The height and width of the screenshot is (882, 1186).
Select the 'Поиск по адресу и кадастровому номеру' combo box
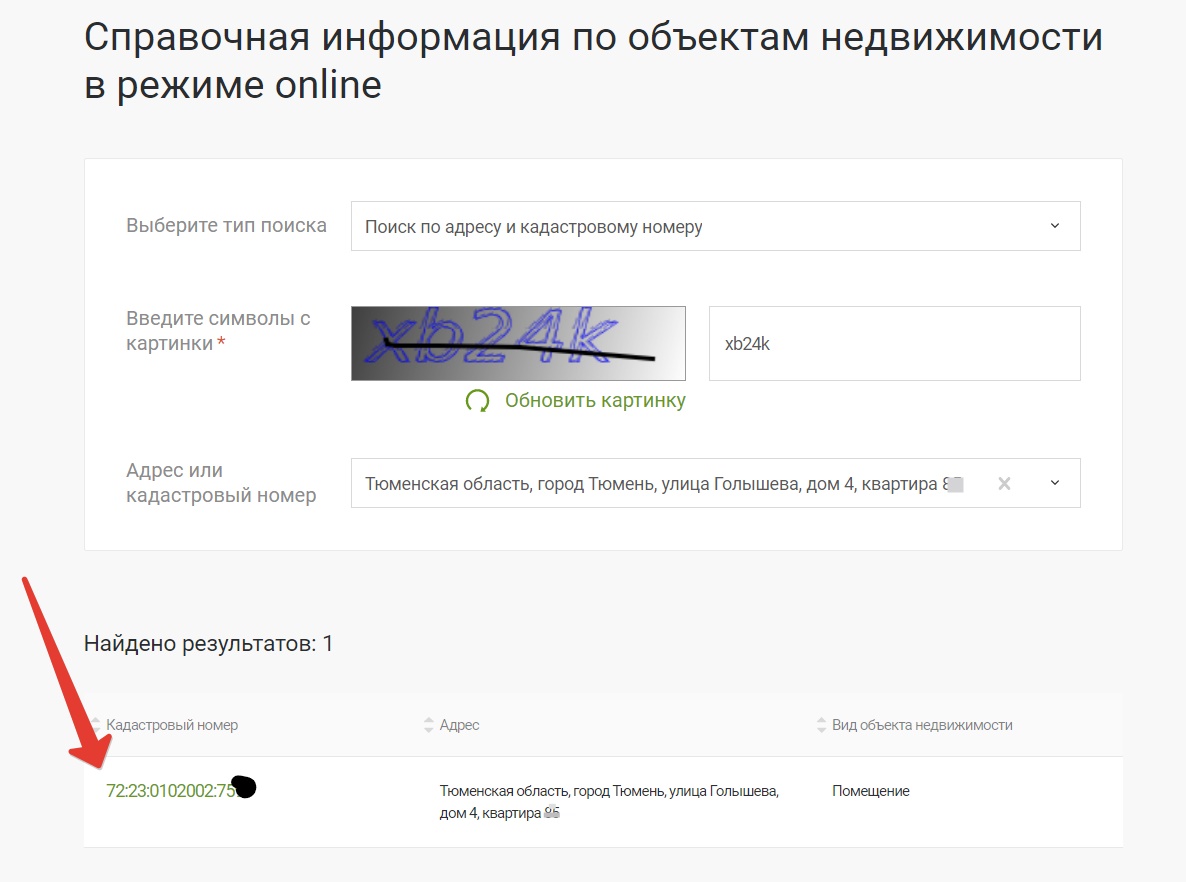[700, 226]
